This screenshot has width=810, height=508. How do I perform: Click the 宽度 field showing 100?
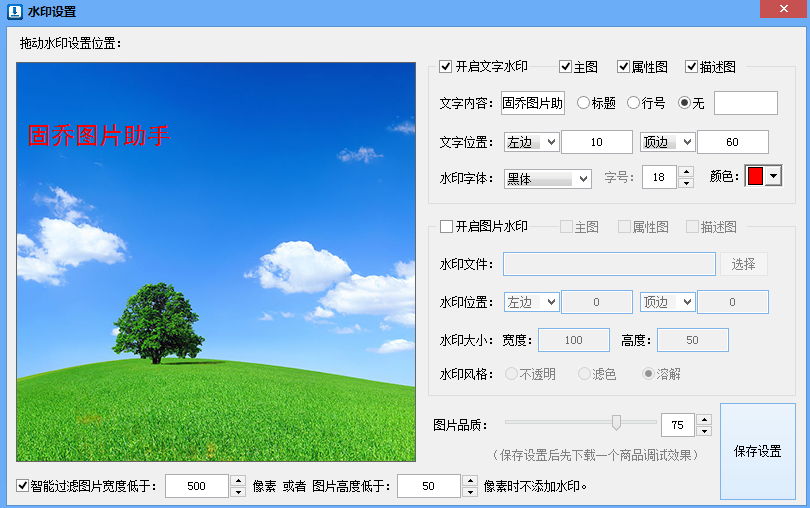pyautogui.click(x=573, y=340)
